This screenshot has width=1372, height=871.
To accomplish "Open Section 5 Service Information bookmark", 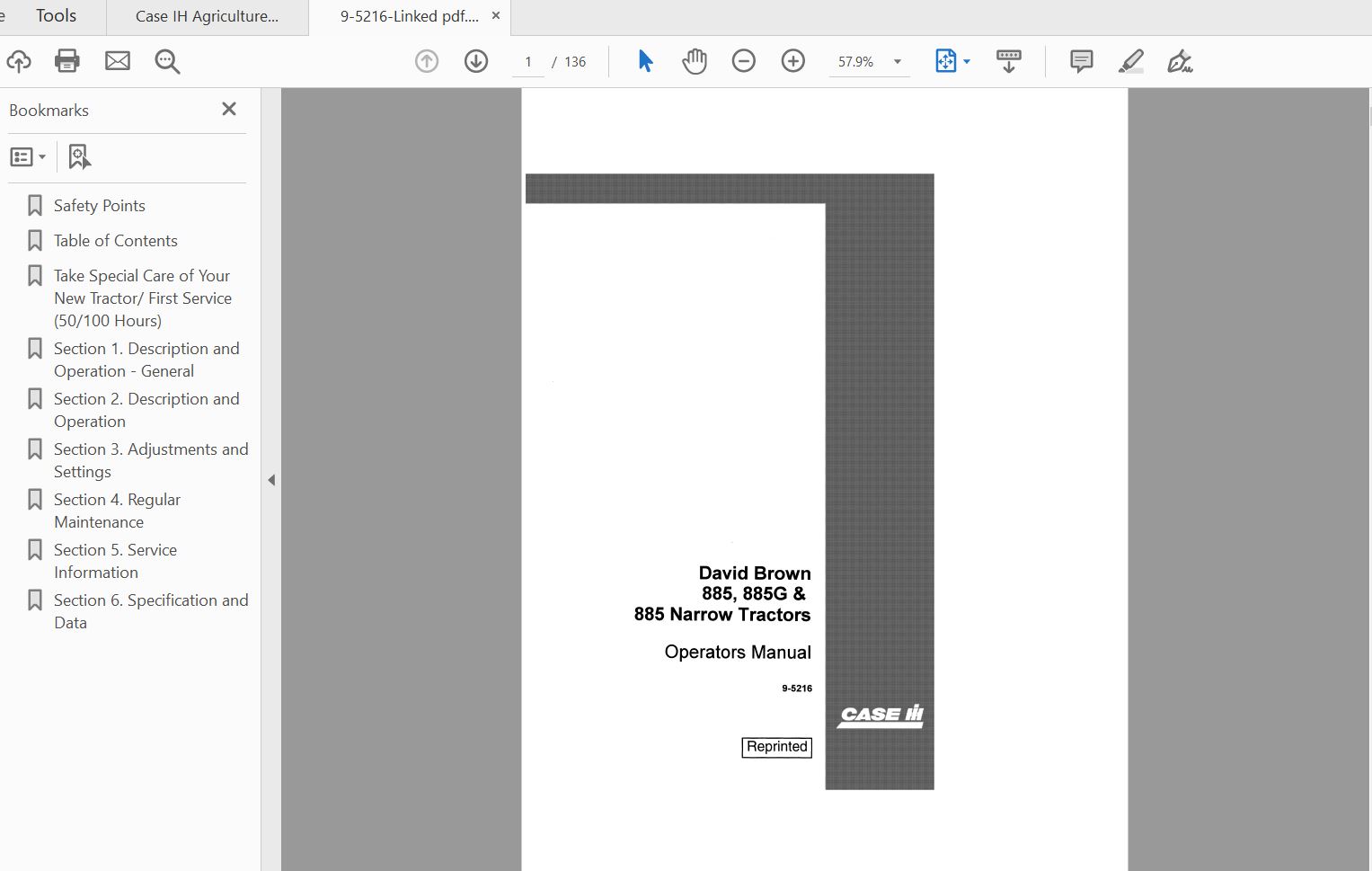I will pyautogui.click(x=115, y=561).
